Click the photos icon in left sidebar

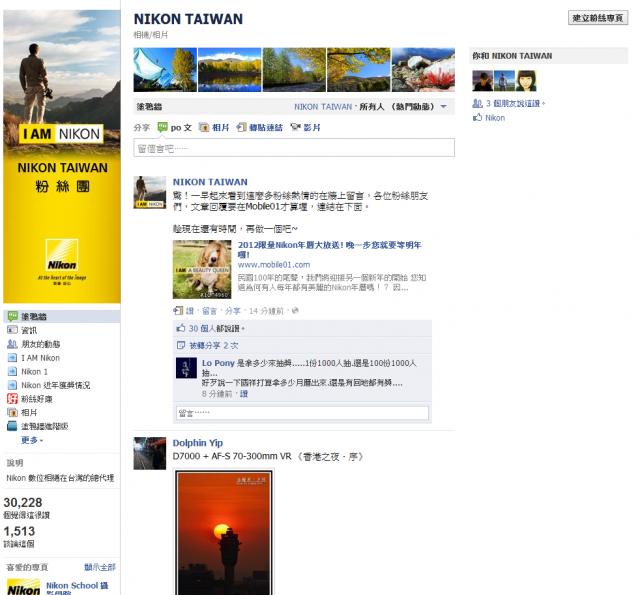pos(12,412)
